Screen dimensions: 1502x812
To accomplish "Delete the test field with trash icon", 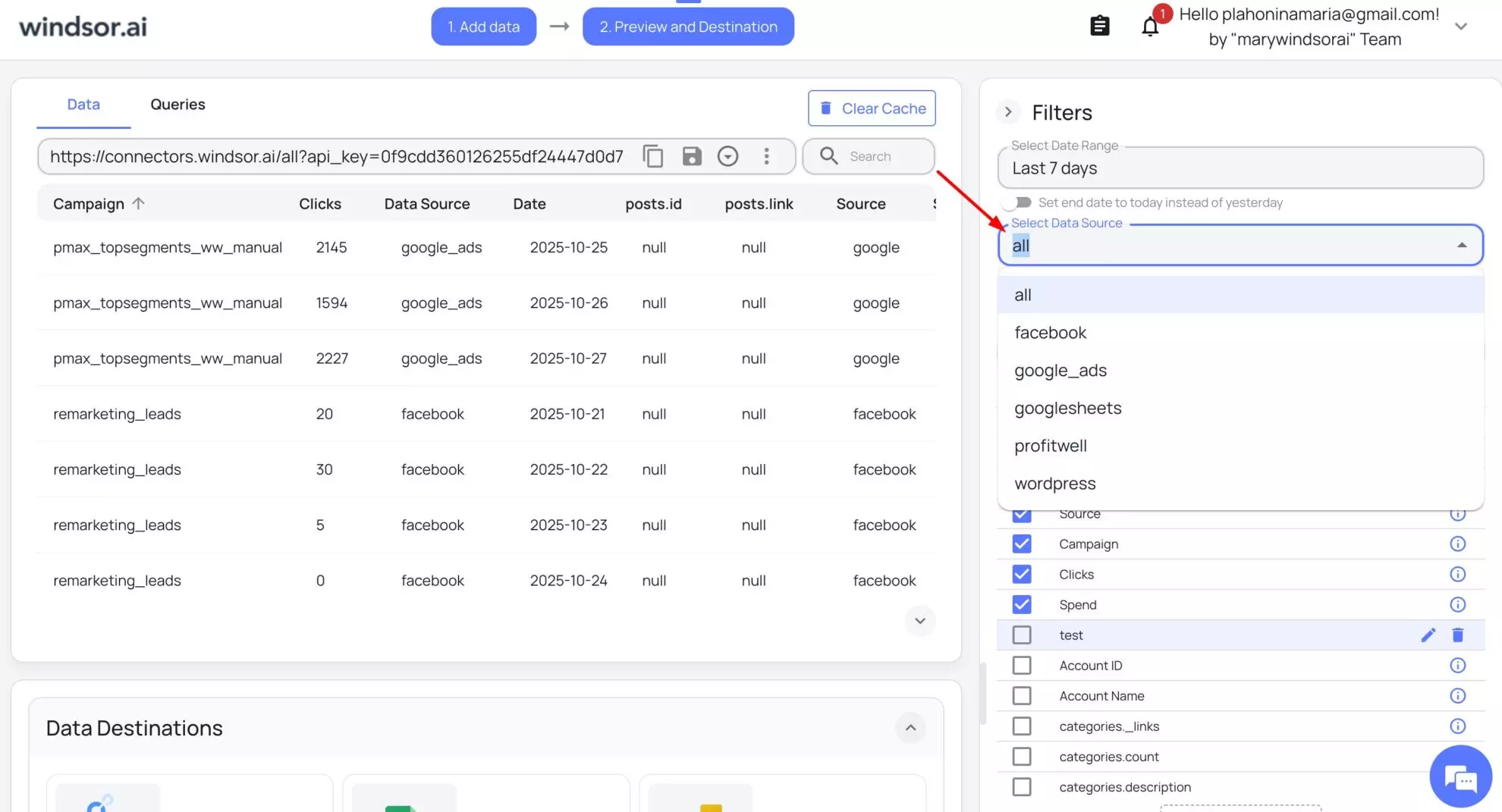I will click(x=1457, y=635).
